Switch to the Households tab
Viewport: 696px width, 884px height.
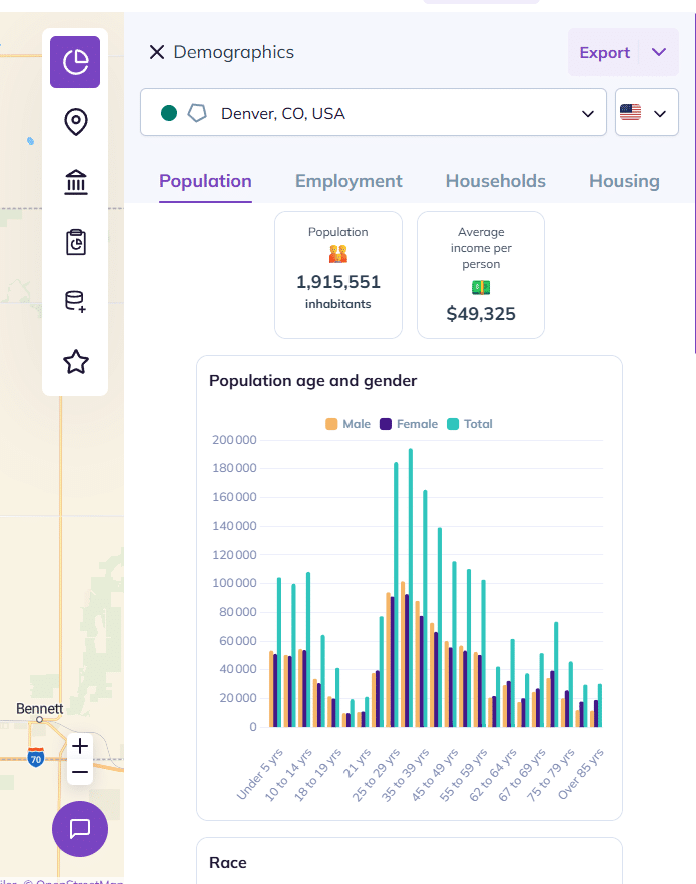(x=495, y=181)
